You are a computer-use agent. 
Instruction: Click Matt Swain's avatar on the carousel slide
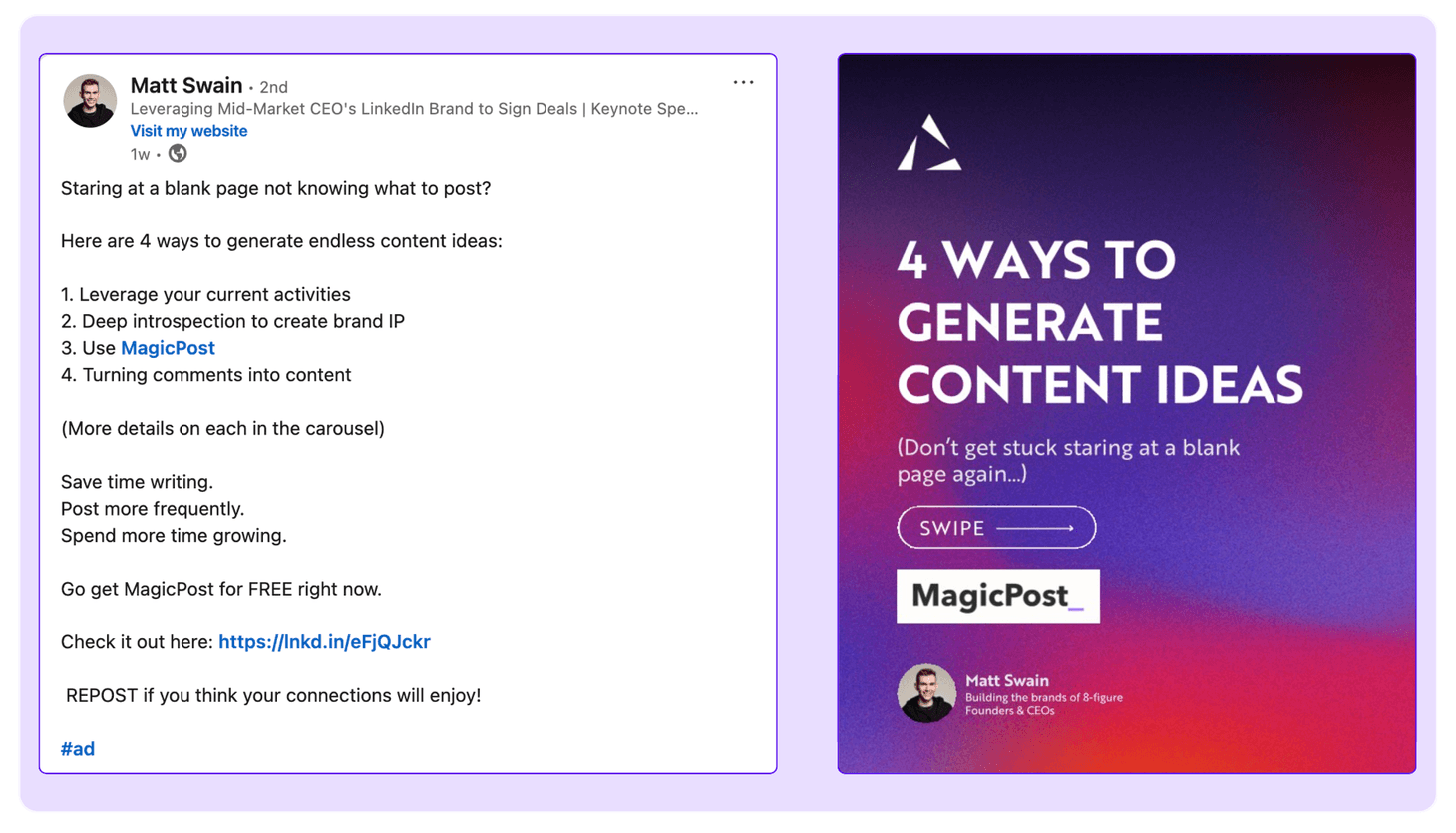[926, 693]
